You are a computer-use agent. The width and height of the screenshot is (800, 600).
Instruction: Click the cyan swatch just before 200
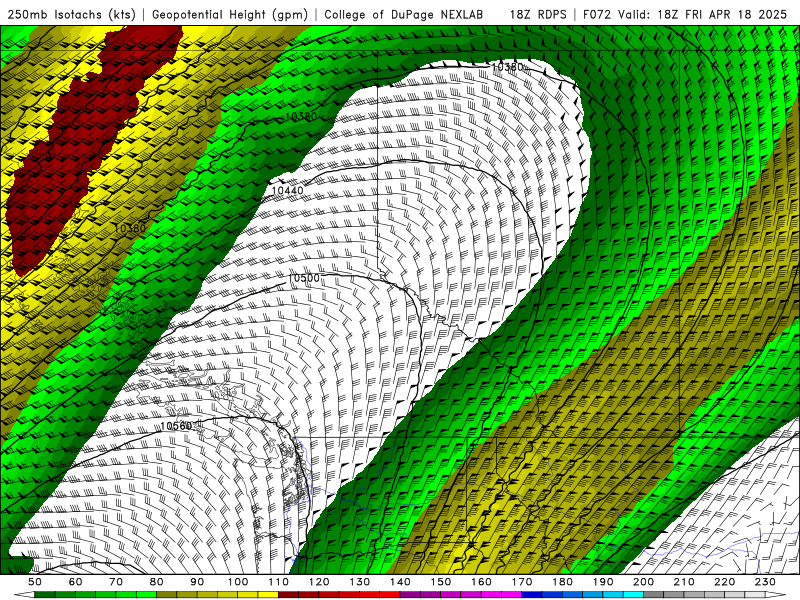point(634,595)
